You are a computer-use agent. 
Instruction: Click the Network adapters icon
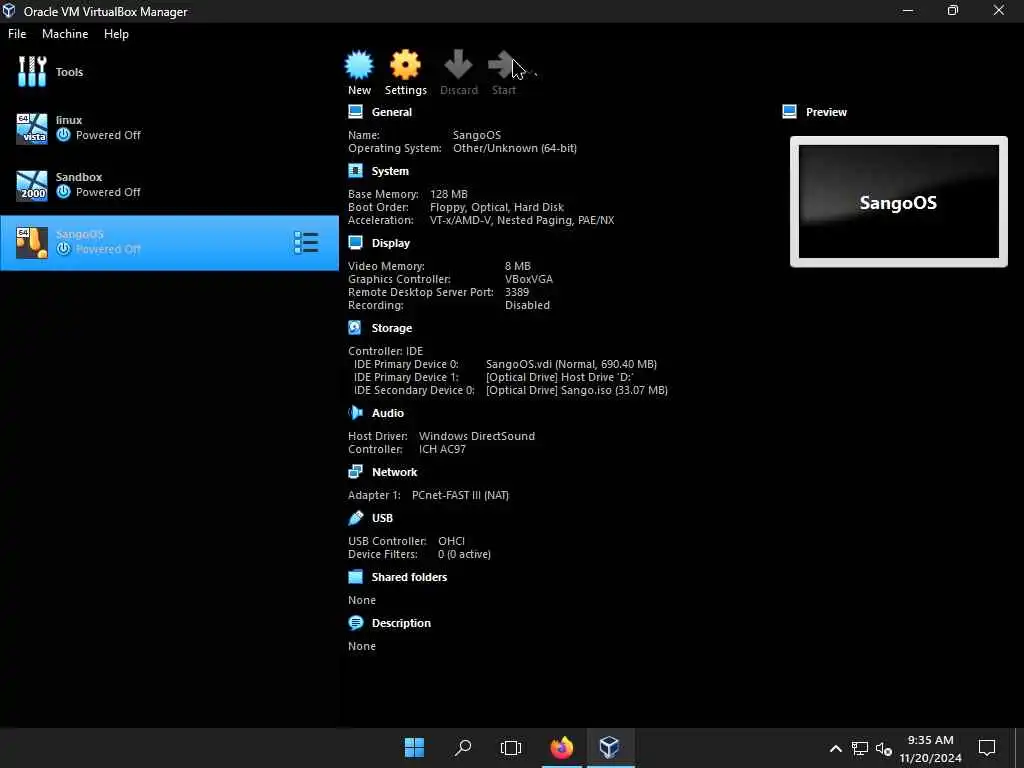pyautogui.click(x=355, y=471)
